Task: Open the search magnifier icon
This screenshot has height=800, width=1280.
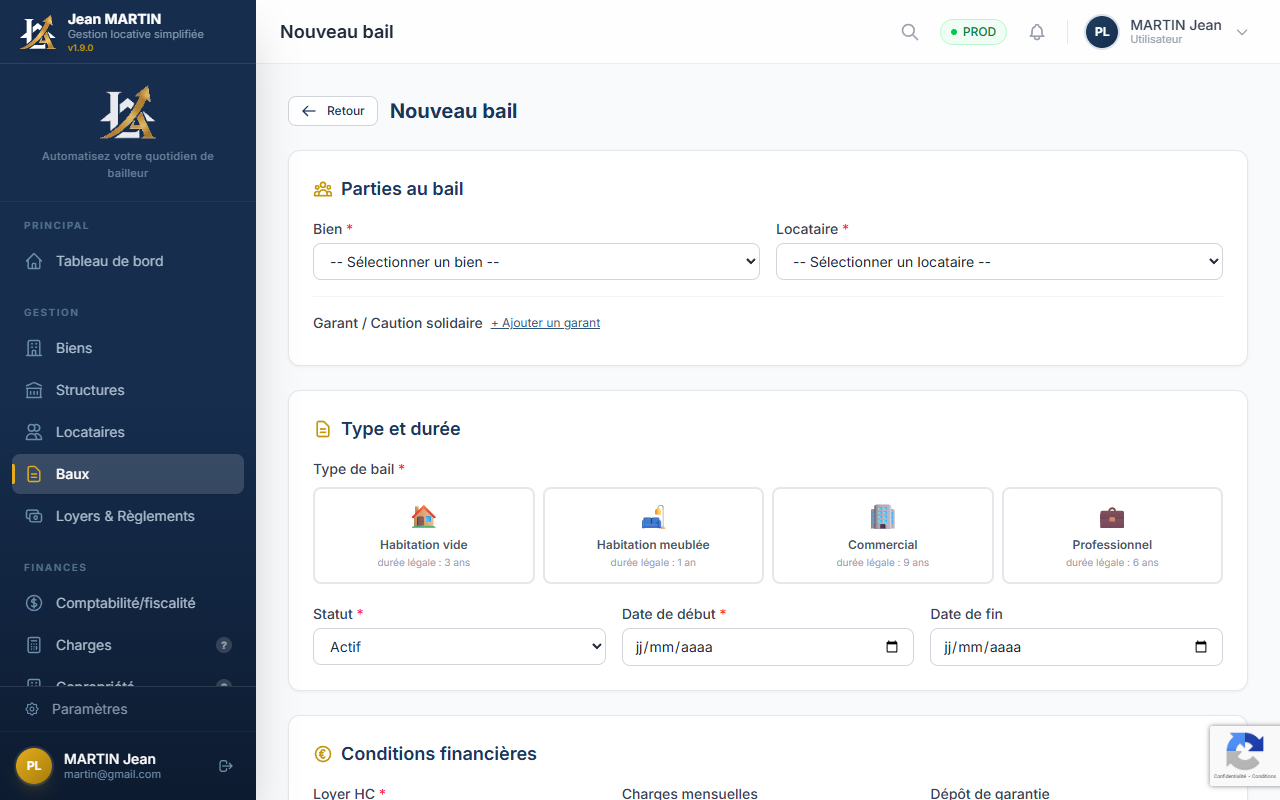Action: tap(909, 31)
